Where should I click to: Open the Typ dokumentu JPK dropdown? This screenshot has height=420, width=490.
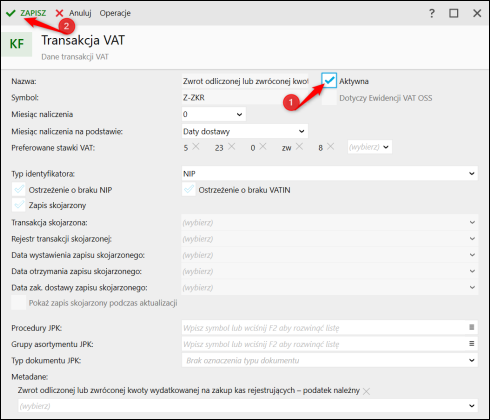pyautogui.click(x=330, y=360)
